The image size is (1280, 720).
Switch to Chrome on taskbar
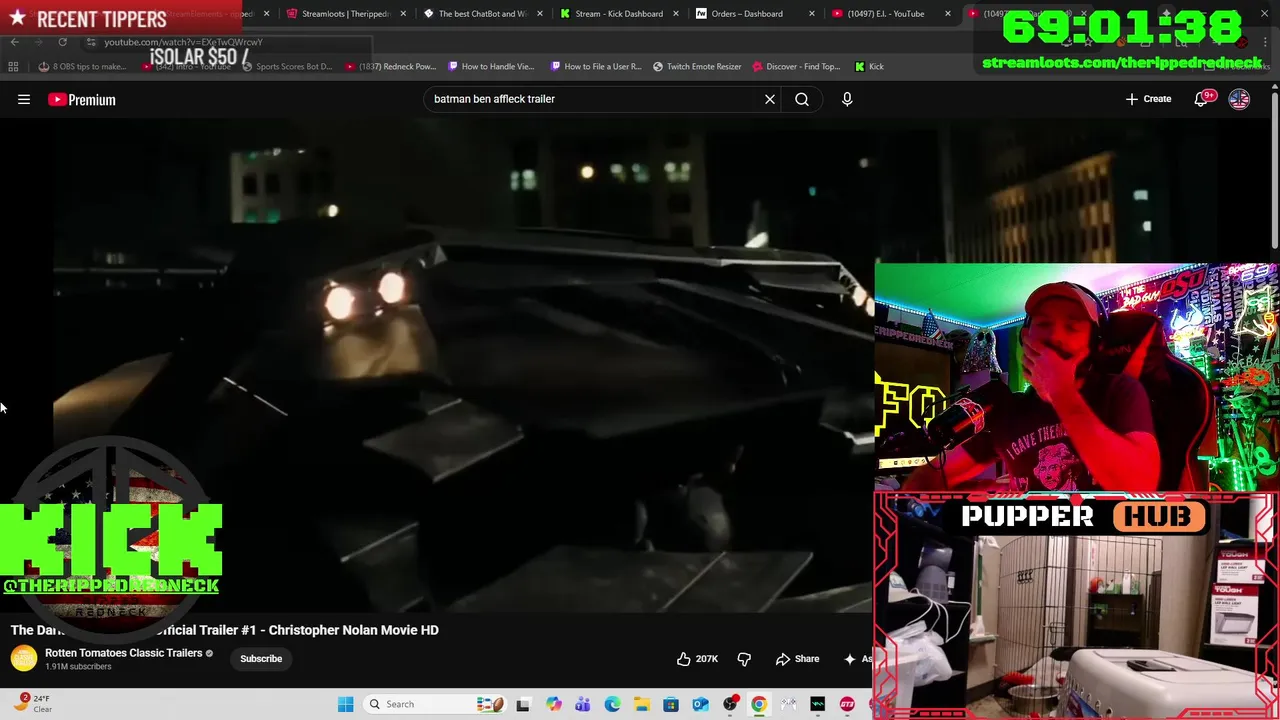tap(759, 704)
